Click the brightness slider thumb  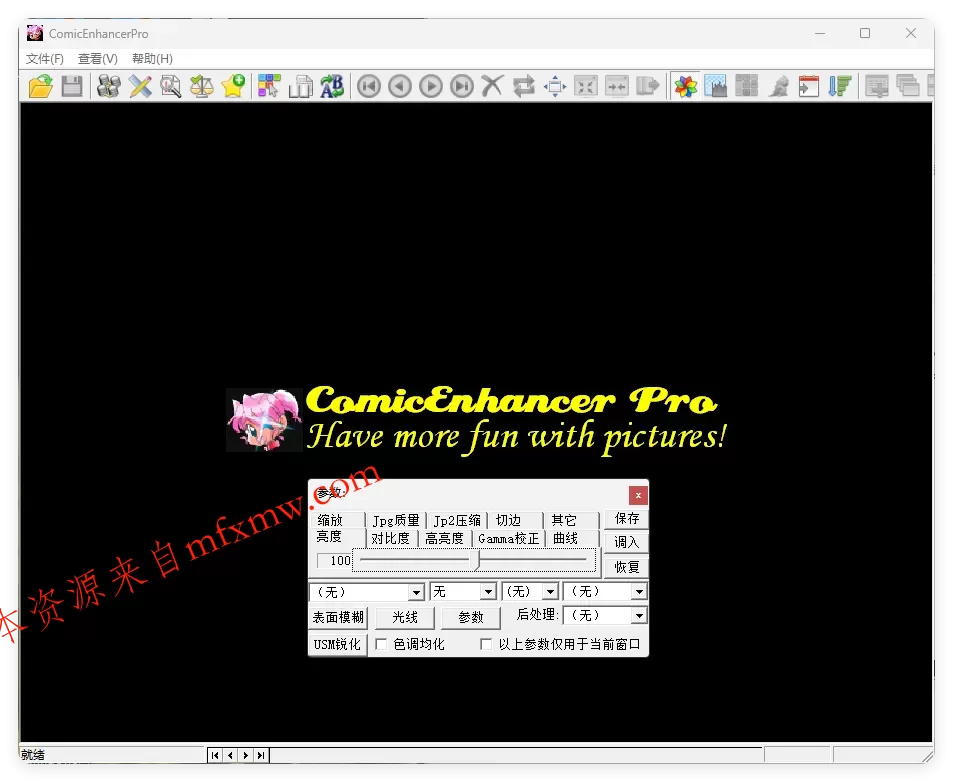[x=476, y=560]
